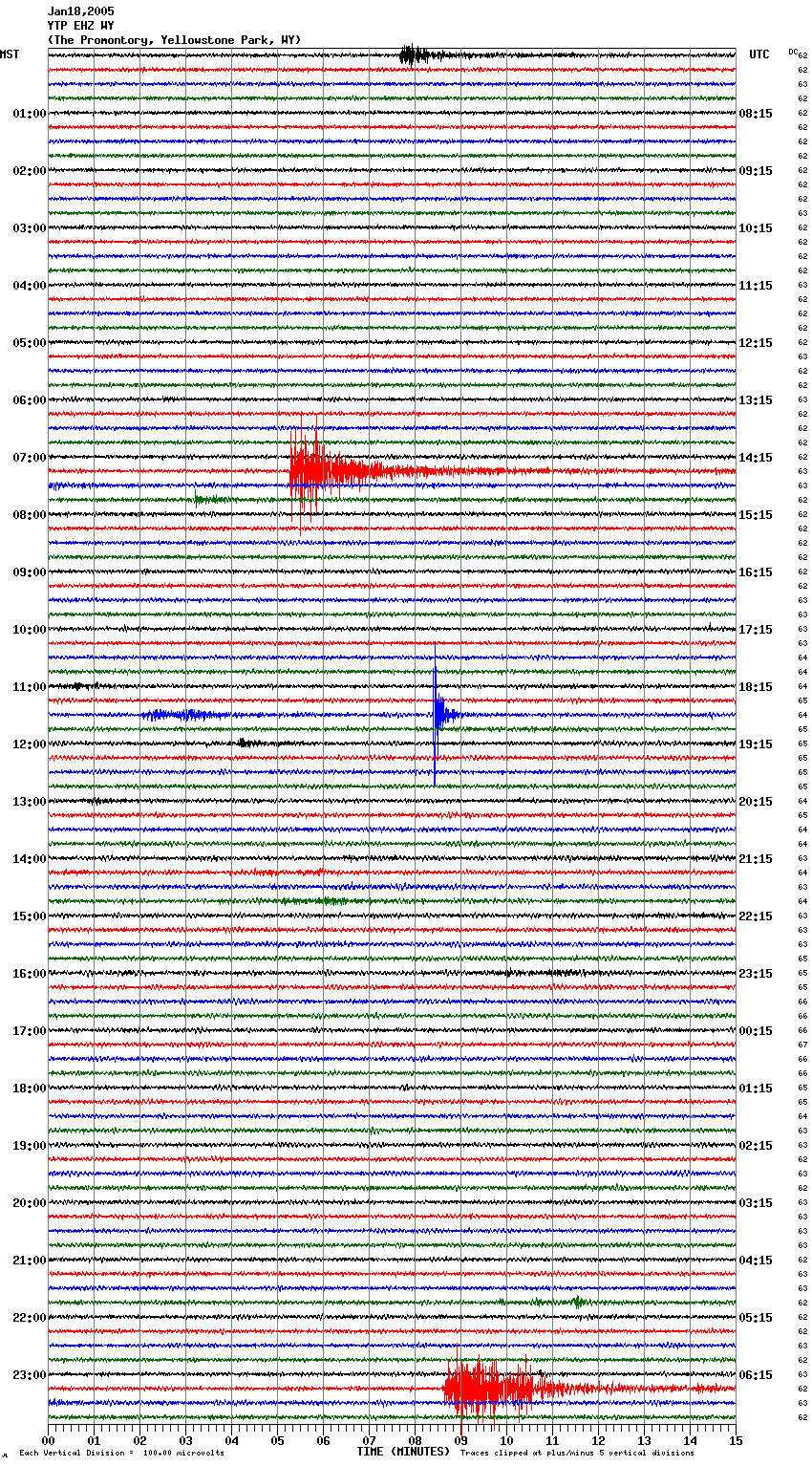Select the 15:00 MST time label
The height and width of the screenshot is (1466, 812).
[30, 916]
